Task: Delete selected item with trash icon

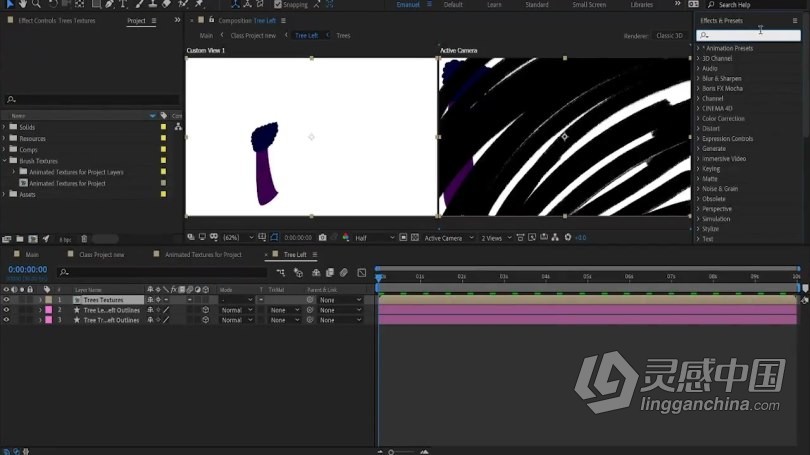Action: pos(84,239)
